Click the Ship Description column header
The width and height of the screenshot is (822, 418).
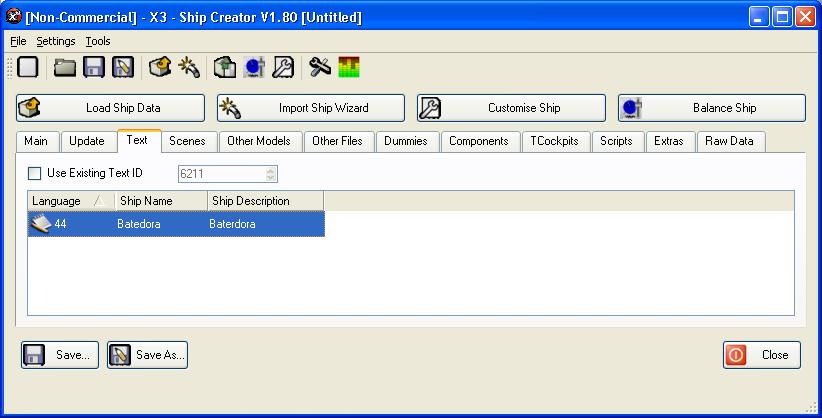point(265,201)
